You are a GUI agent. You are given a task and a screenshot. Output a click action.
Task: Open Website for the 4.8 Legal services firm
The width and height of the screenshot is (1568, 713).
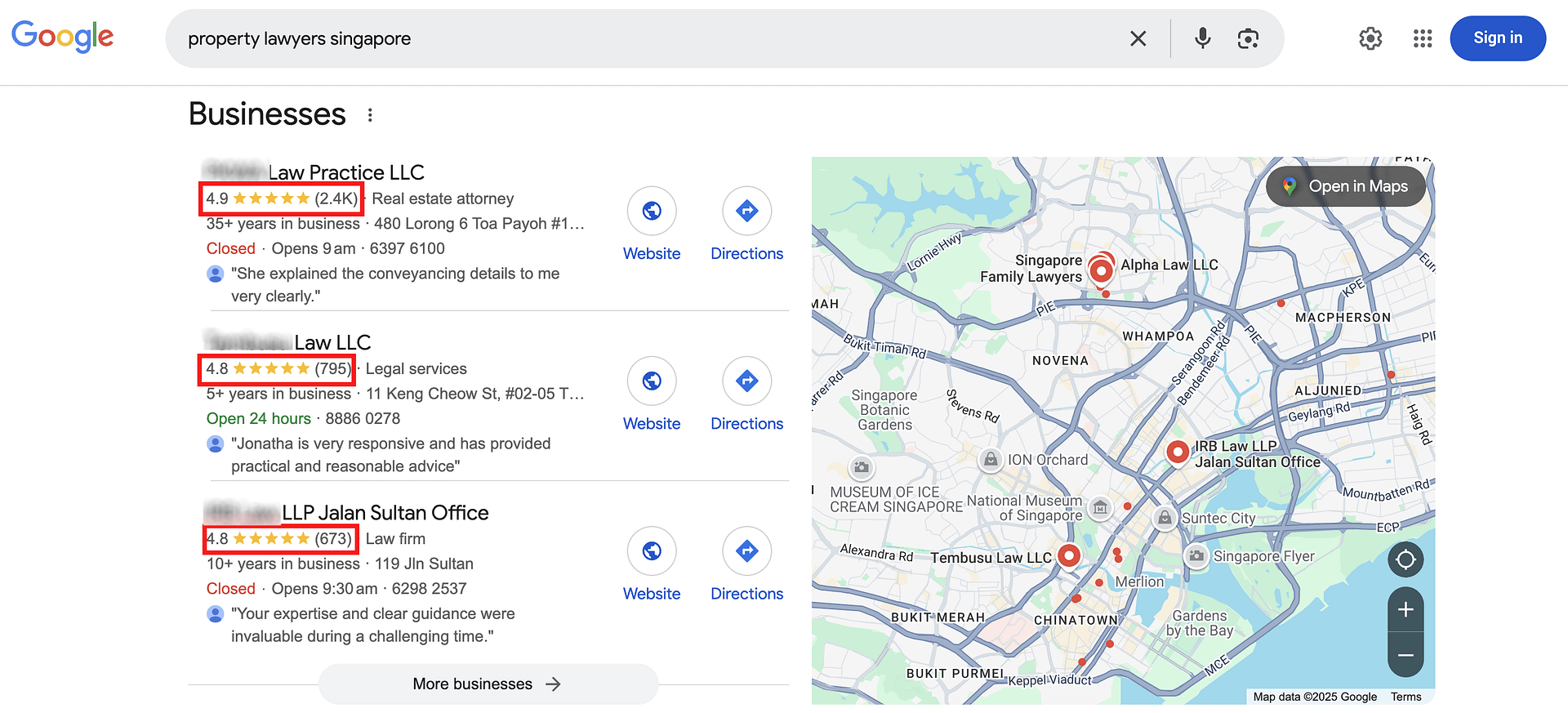click(x=651, y=381)
